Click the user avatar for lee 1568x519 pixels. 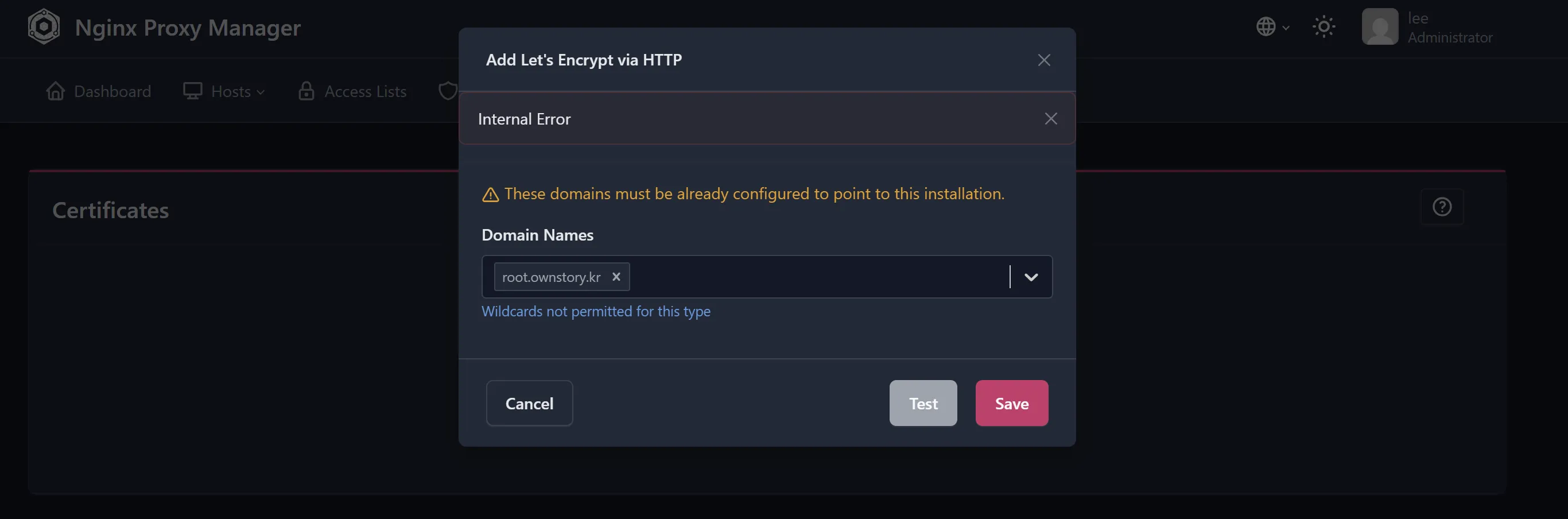click(1379, 27)
